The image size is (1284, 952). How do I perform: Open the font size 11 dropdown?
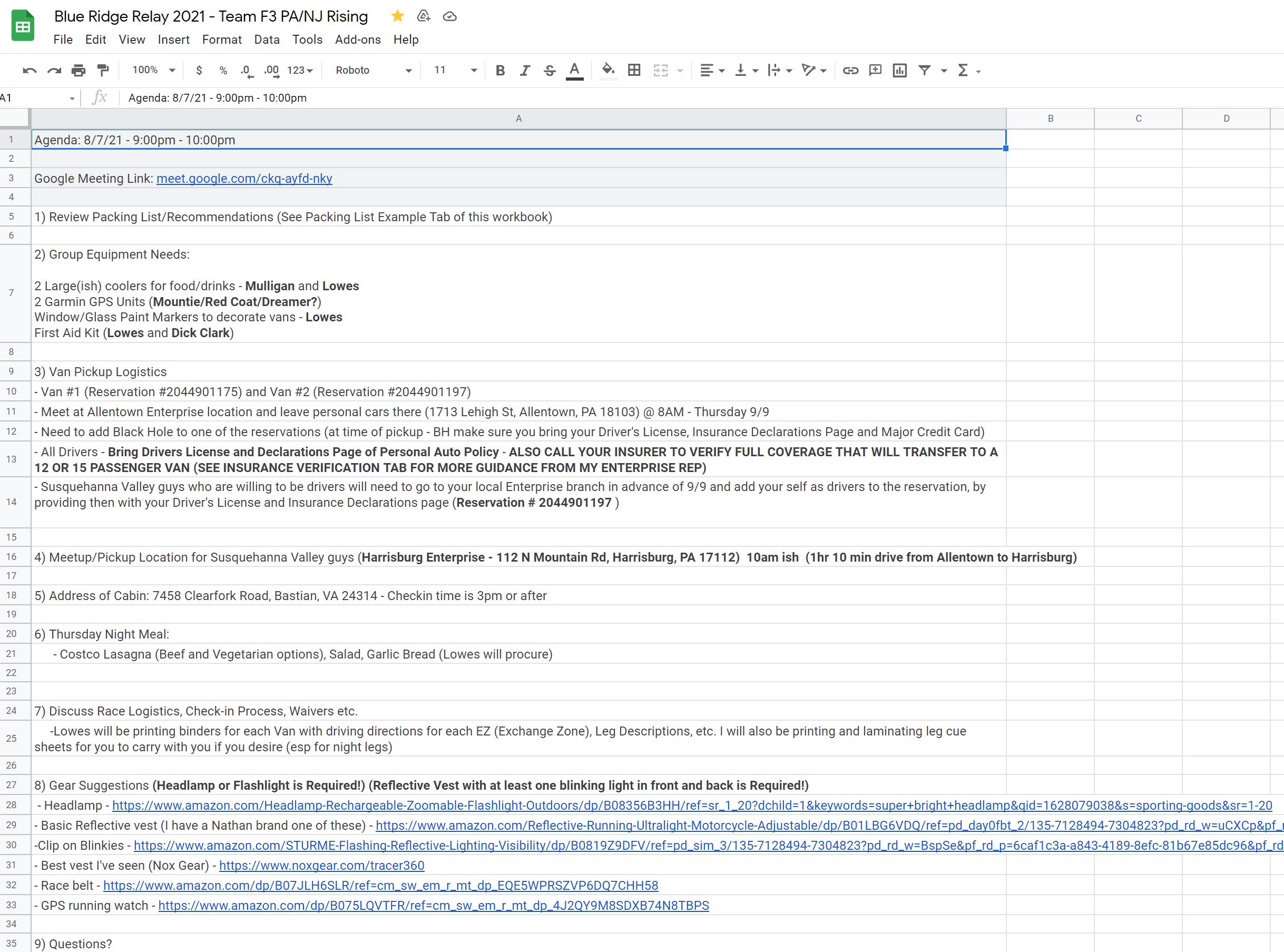tap(455, 70)
